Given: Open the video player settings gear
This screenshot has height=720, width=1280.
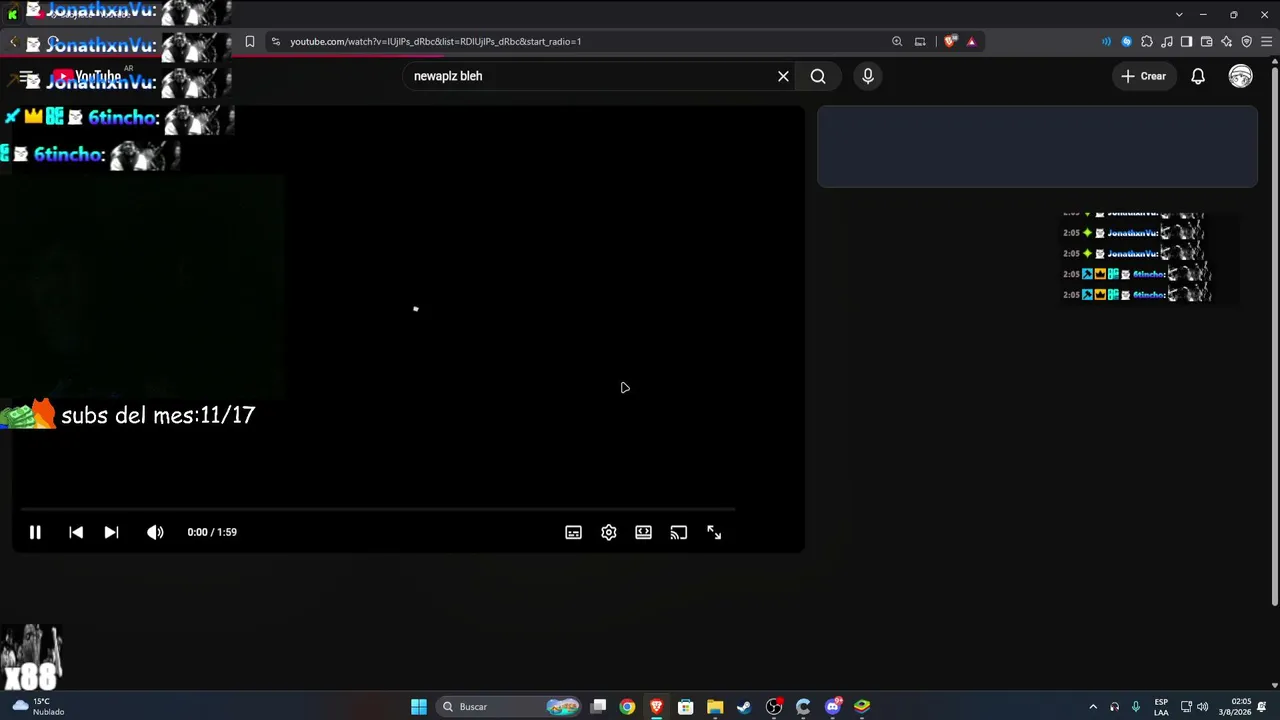Looking at the screenshot, I should point(608,533).
